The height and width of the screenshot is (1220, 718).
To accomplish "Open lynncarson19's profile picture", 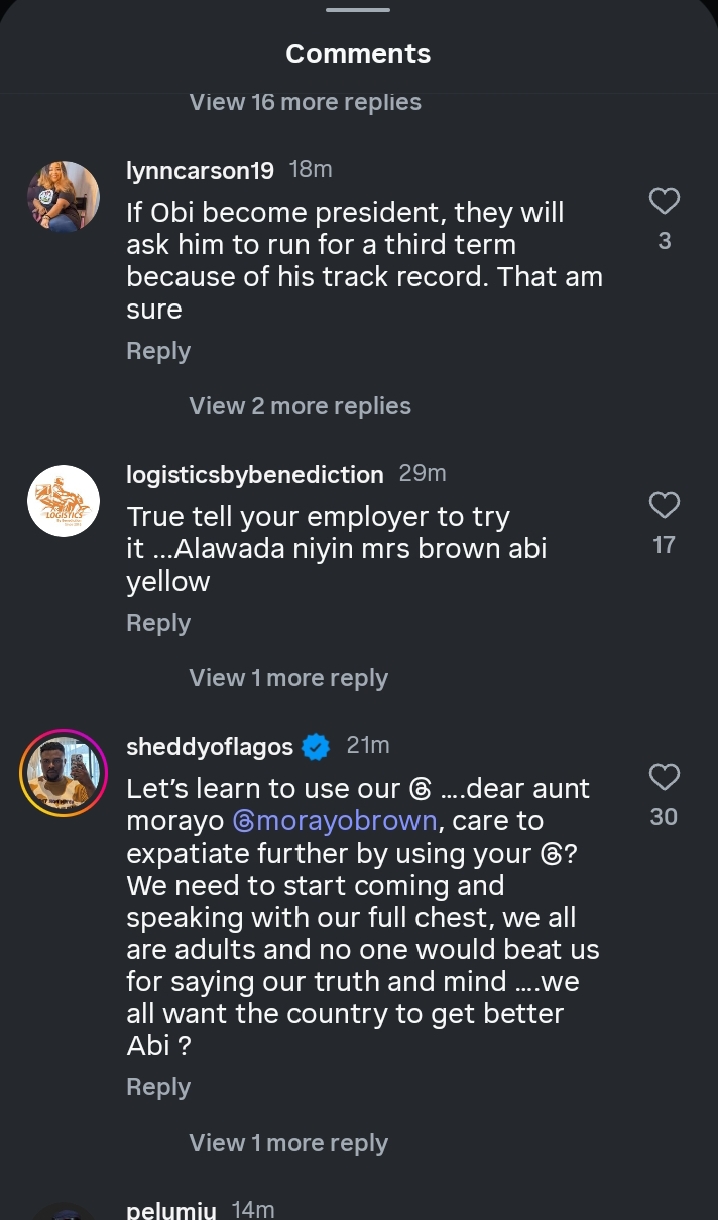I will click(x=63, y=197).
